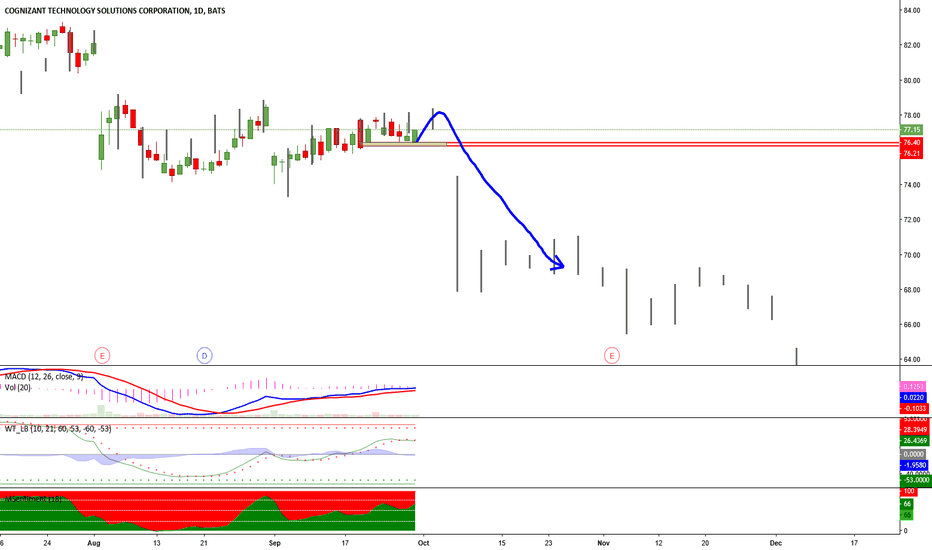Click the red horizontal line at 76.40

672,143
